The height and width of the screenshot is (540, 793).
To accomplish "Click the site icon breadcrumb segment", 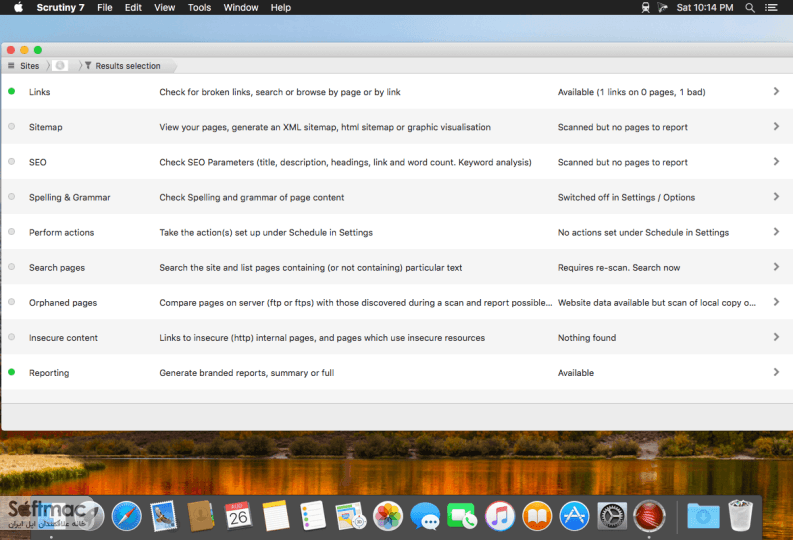I will point(60,66).
